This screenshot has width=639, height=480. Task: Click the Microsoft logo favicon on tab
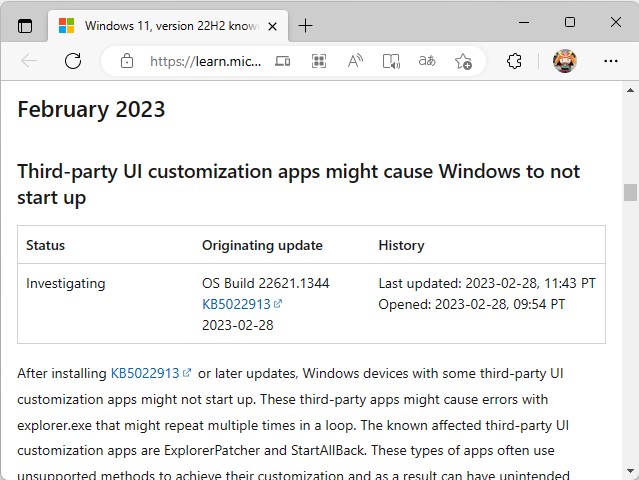(66, 26)
